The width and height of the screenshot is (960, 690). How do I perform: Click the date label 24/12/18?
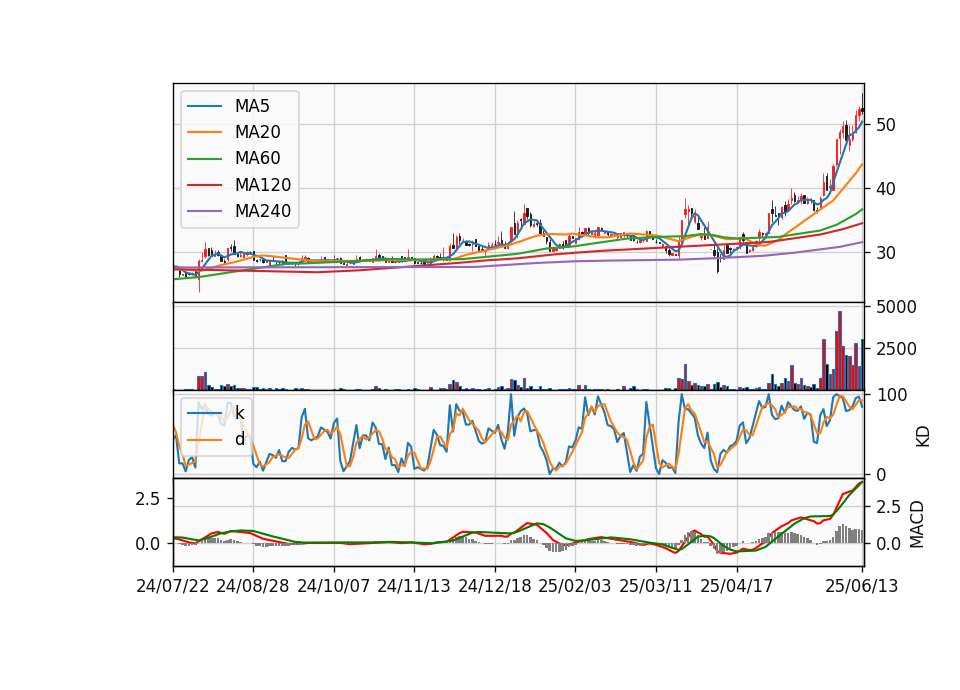[495, 586]
